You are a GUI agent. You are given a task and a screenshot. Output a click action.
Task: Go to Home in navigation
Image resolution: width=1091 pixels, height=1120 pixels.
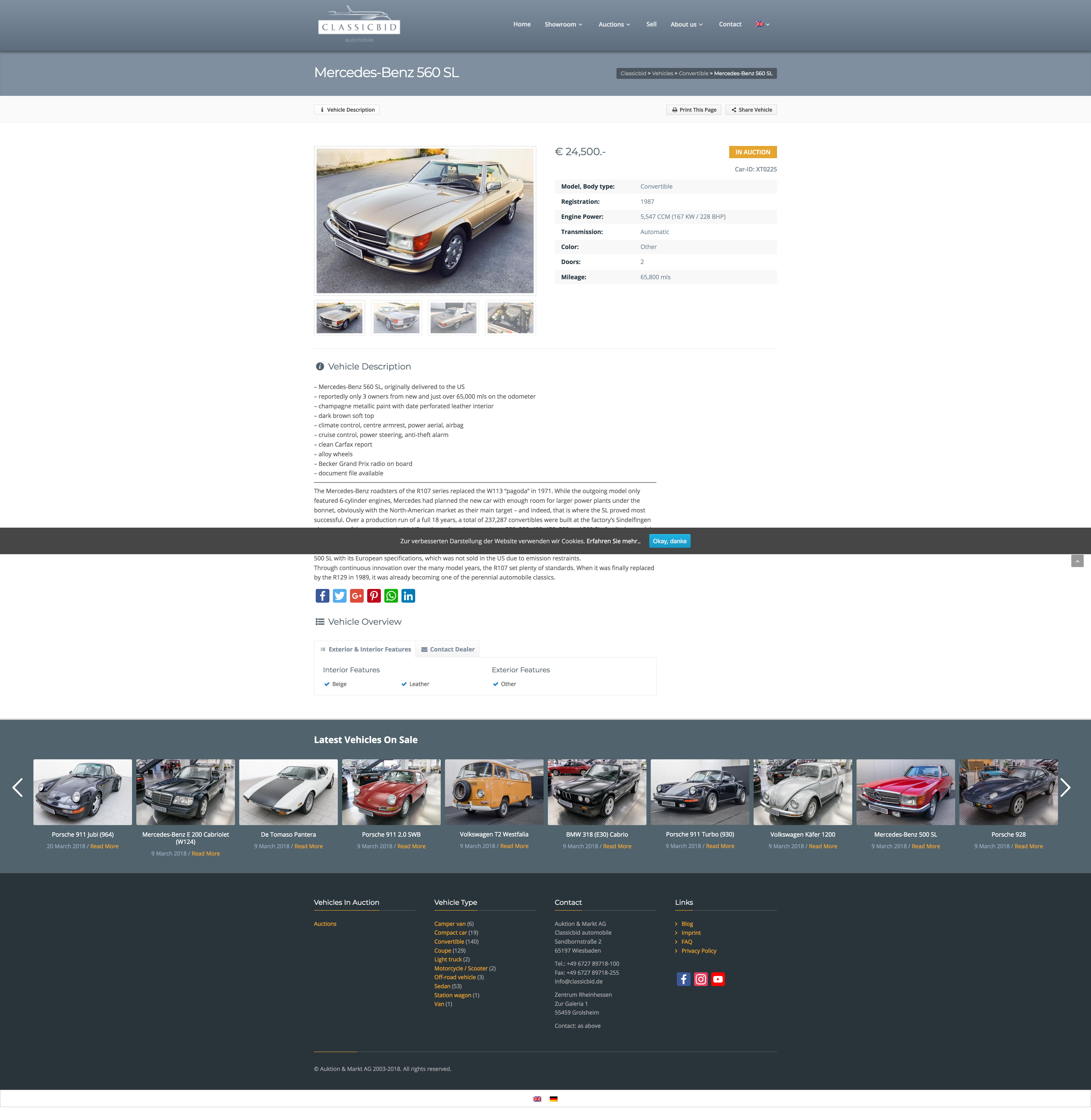click(x=521, y=24)
